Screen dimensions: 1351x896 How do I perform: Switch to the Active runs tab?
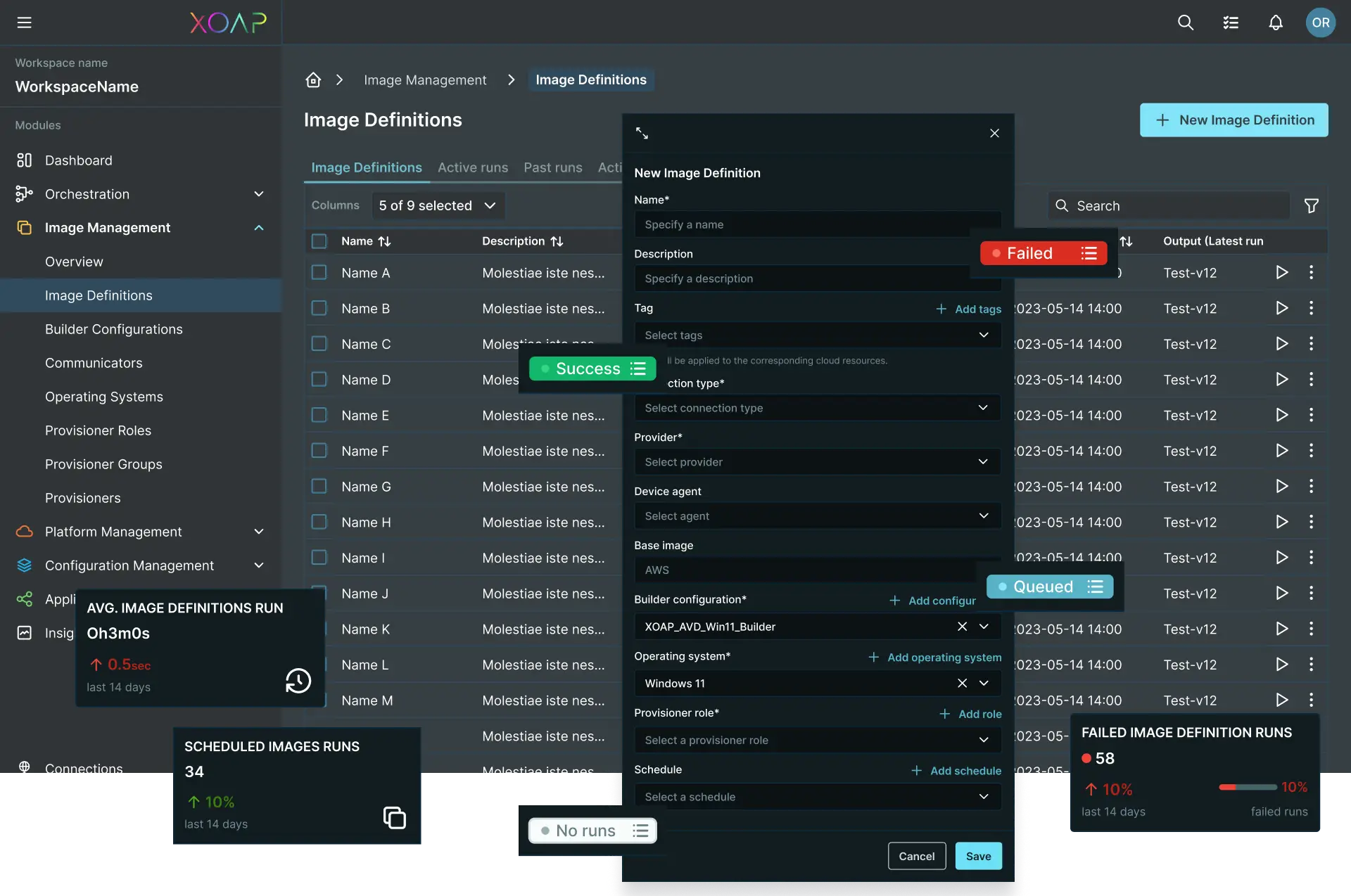coord(473,167)
